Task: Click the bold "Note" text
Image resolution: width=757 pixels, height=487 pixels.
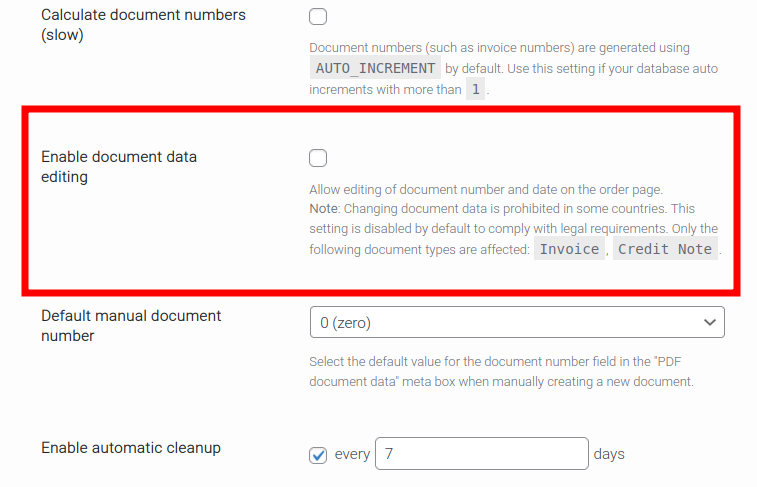Action: pyautogui.click(x=324, y=209)
